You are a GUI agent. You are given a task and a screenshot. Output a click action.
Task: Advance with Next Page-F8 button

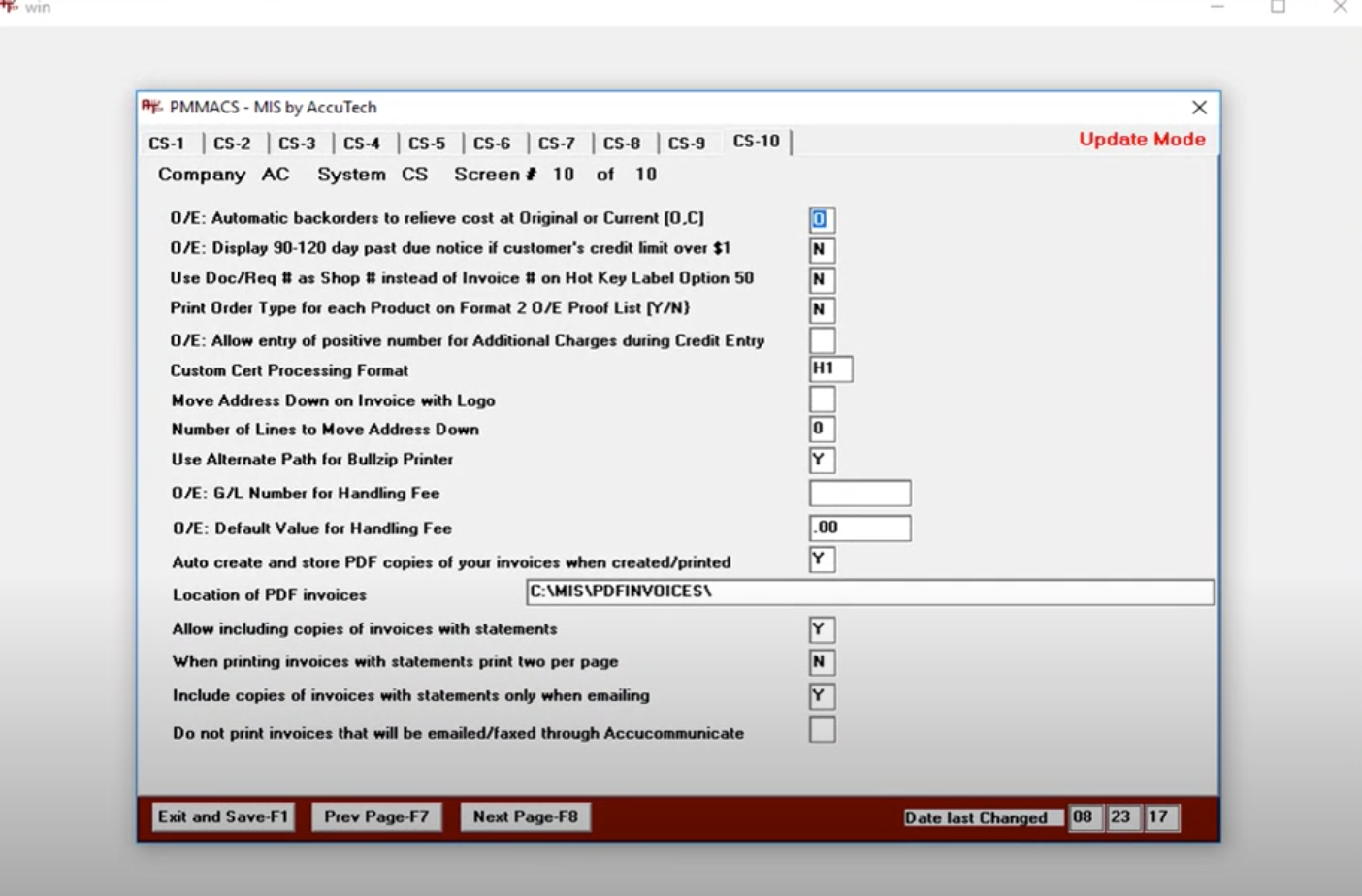[525, 816]
